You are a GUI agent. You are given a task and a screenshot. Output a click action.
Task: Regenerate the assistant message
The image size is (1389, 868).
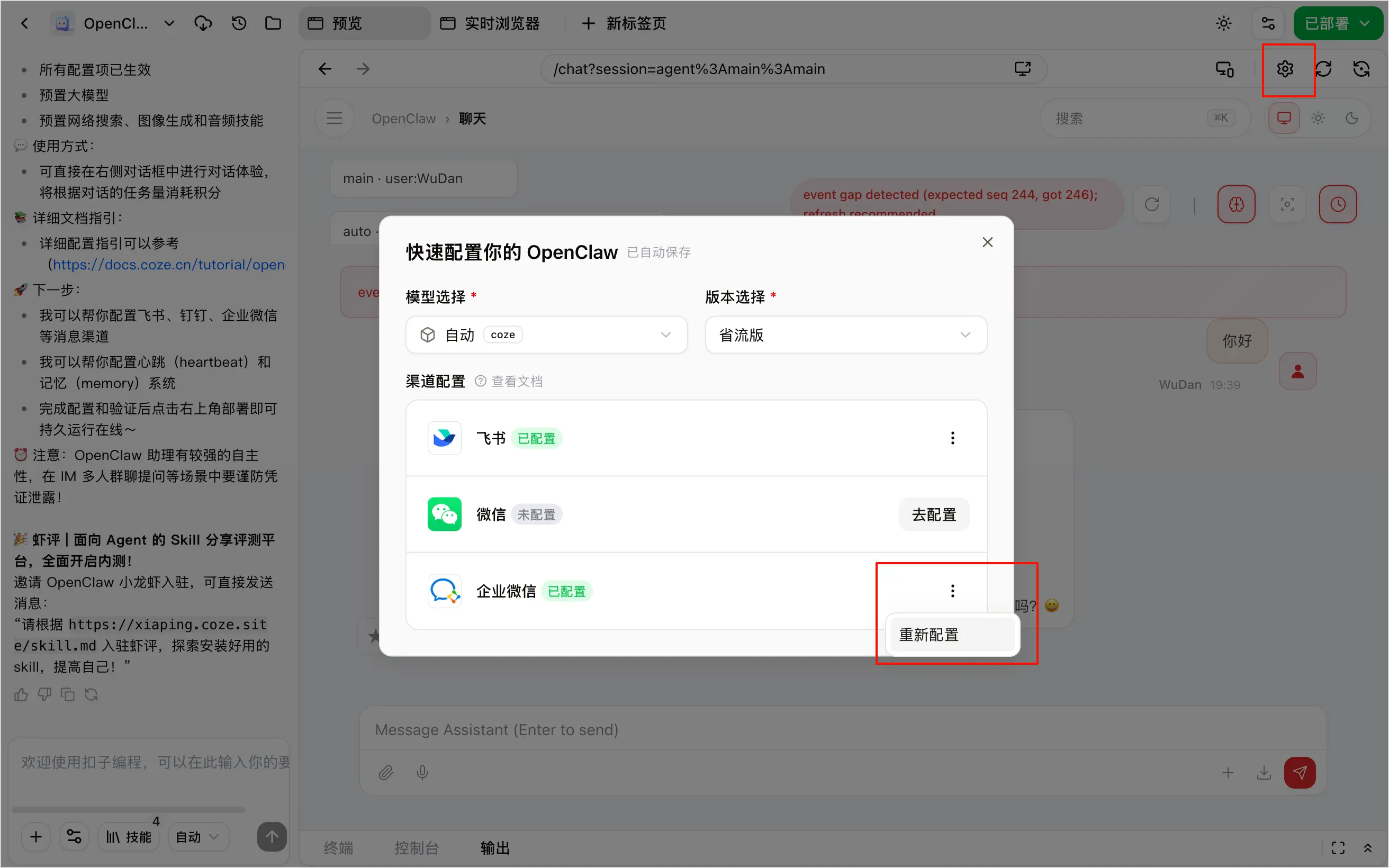pos(91,694)
